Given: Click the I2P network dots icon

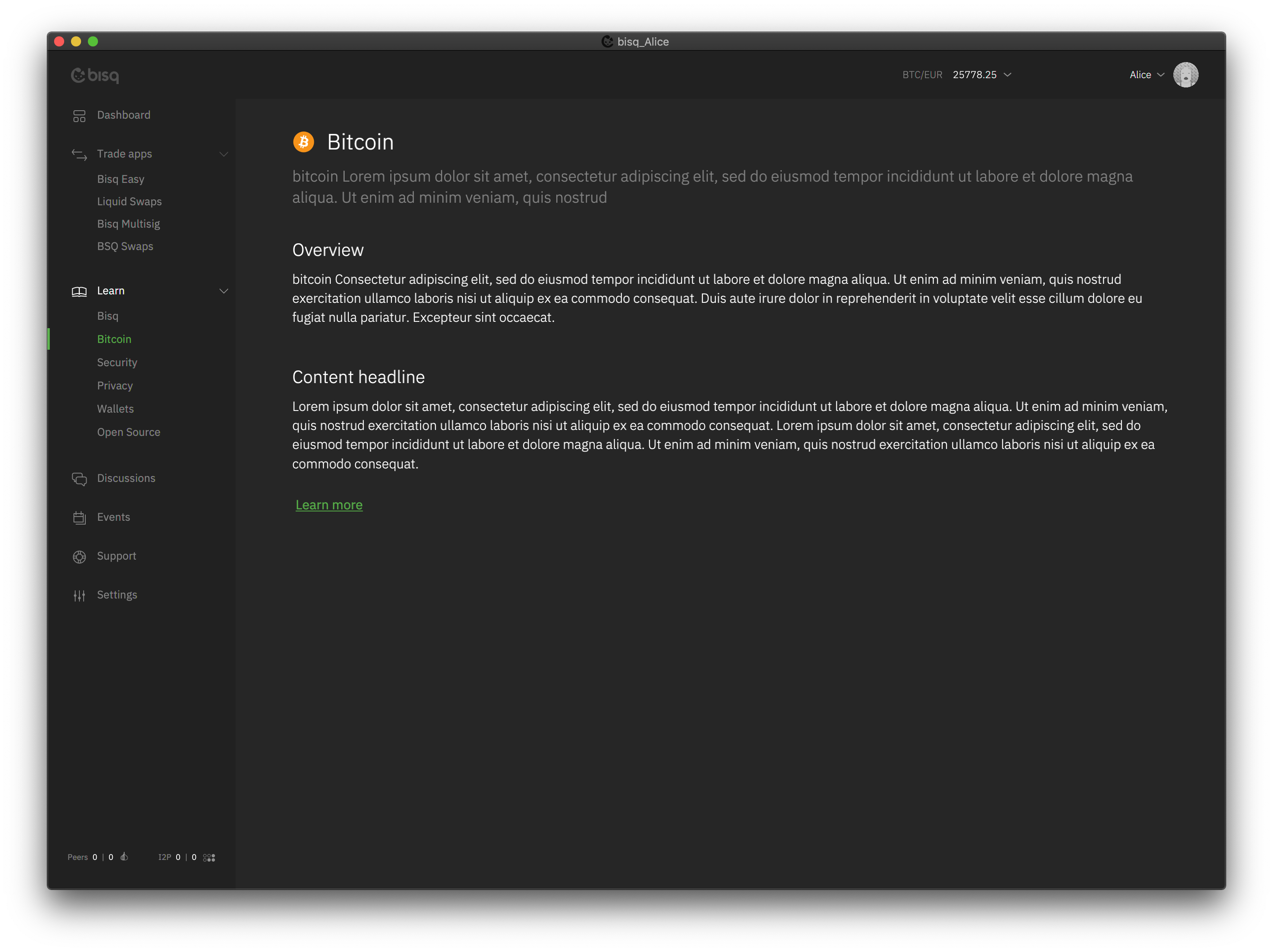Looking at the screenshot, I should click(209, 857).
